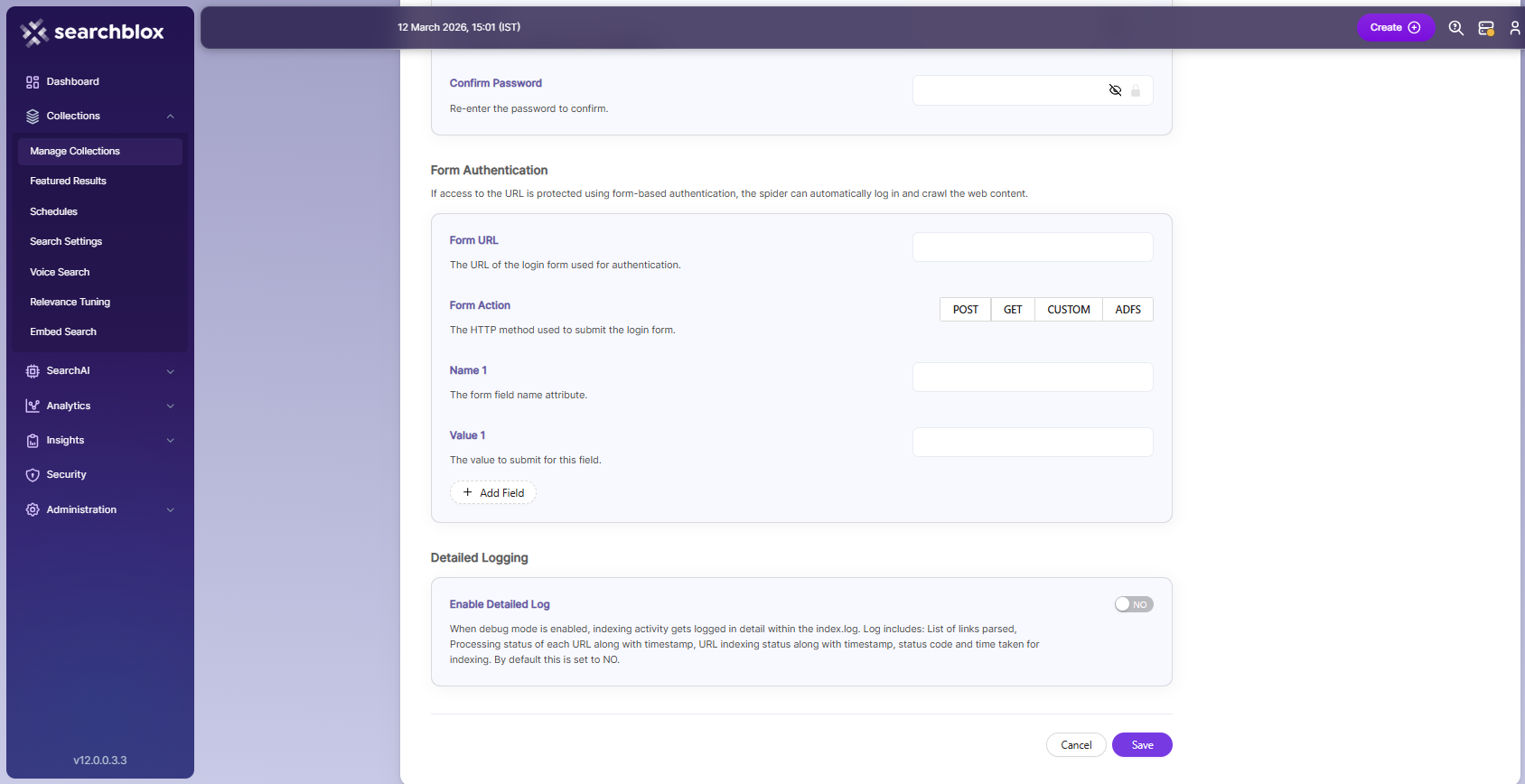Click the version text "v12.0.0.3.3"
Image resolution: width=1525 pixels, height=784 pixels.
100,761
